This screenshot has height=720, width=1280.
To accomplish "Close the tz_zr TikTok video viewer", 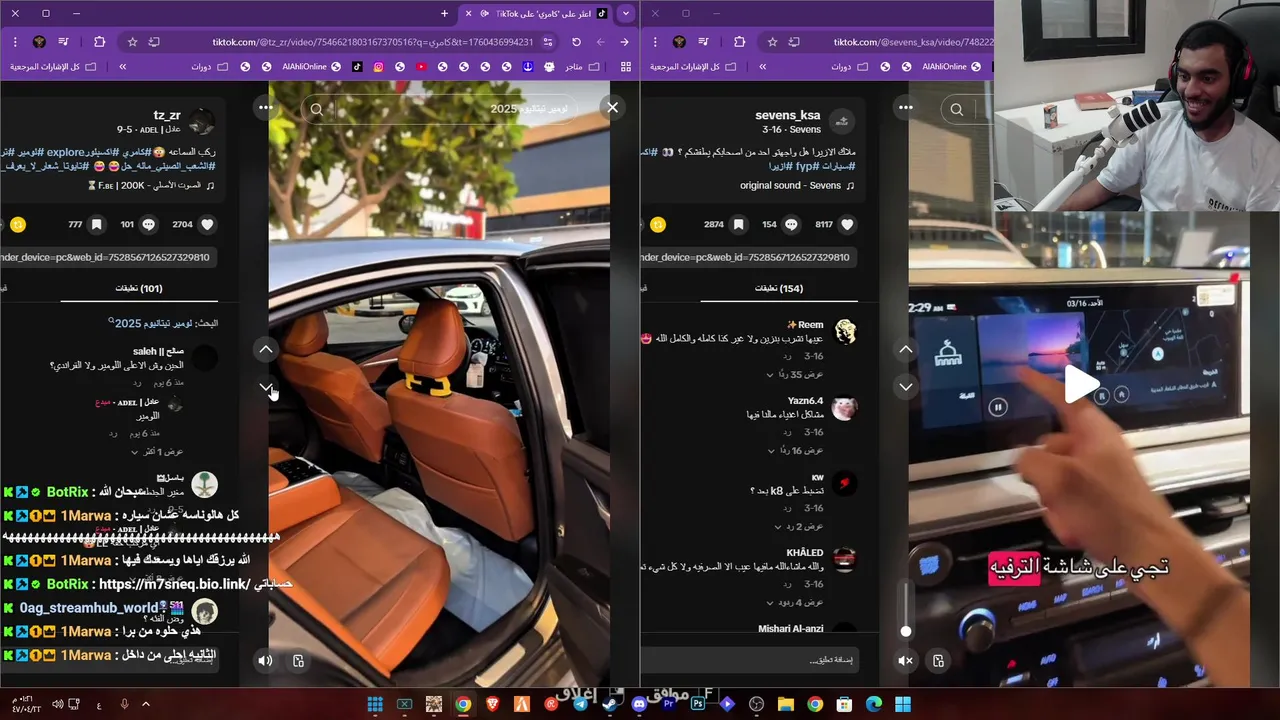I will [x=612, y=107].
